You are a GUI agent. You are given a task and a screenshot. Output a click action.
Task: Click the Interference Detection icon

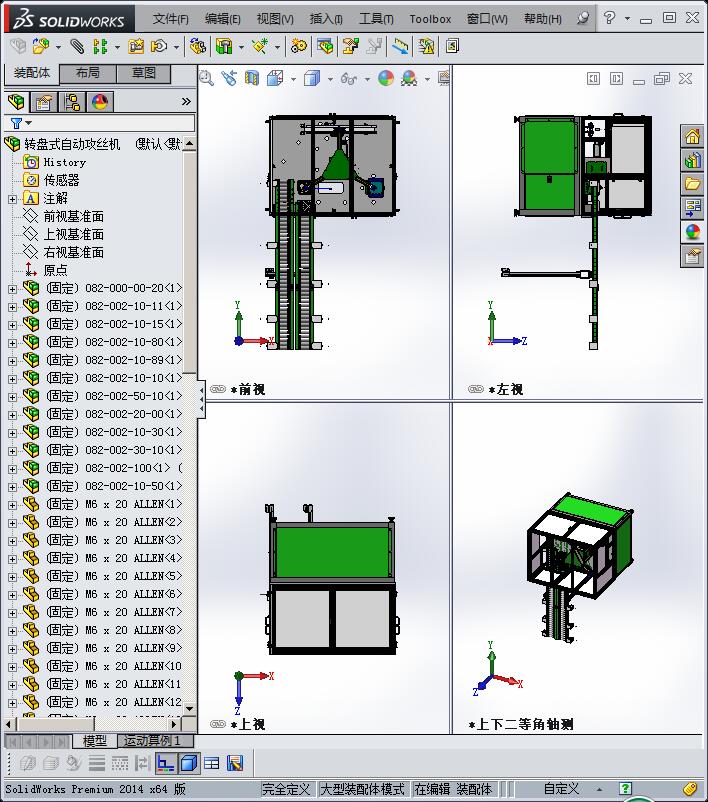point(401,47)
